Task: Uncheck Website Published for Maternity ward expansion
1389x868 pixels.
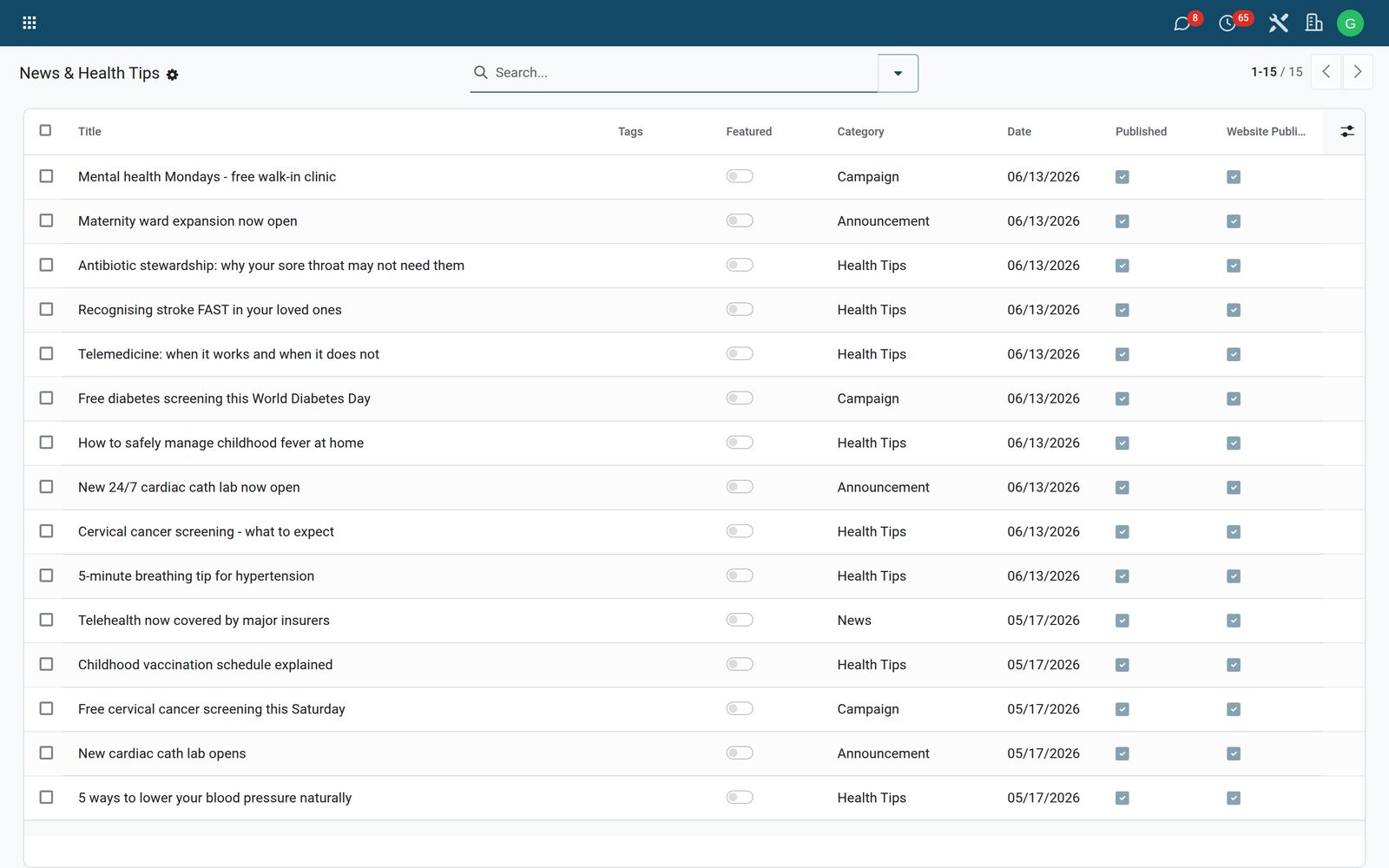Action: pos(1234,221)
